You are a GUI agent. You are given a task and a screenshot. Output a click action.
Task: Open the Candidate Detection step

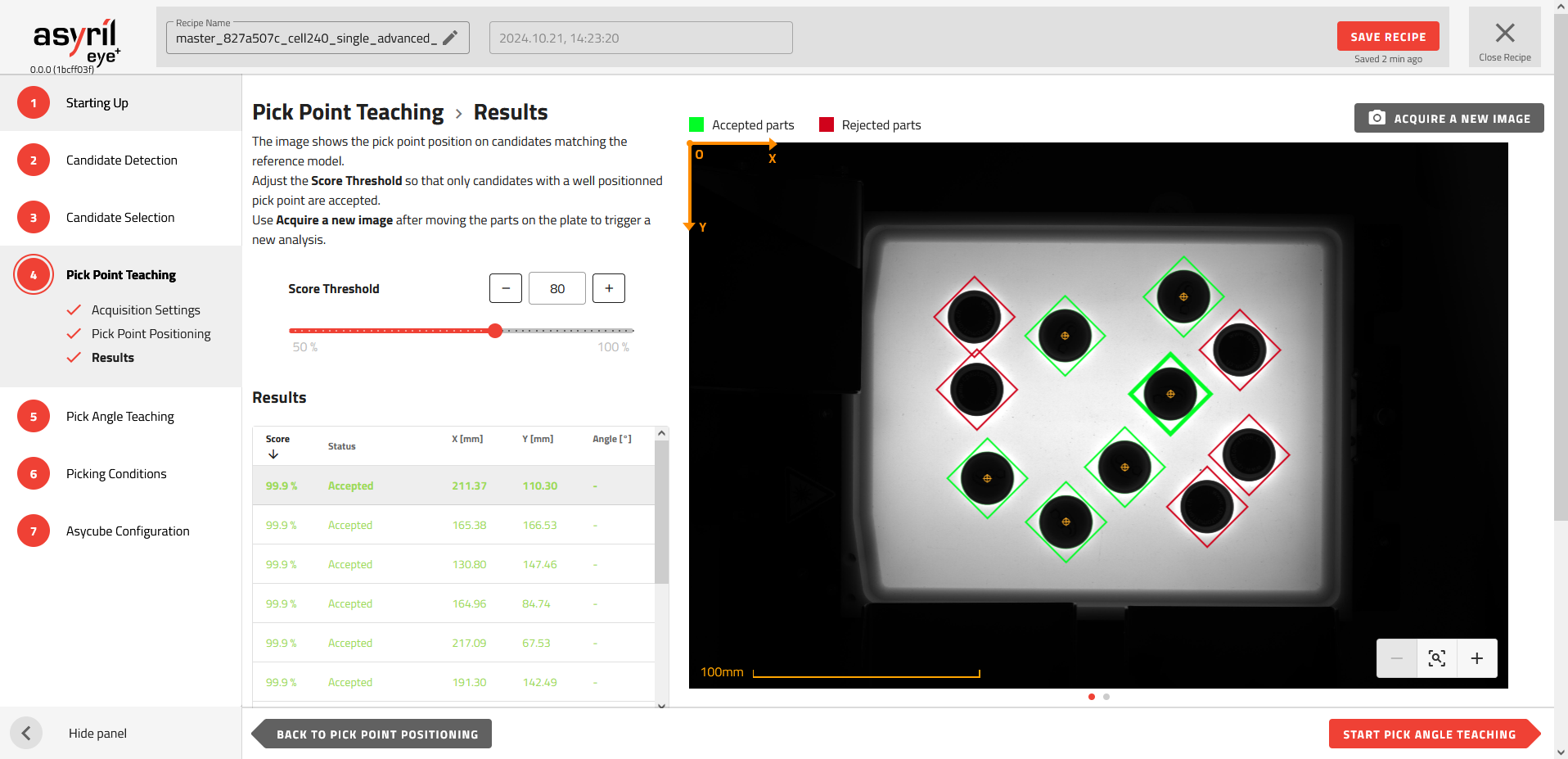pos(34,160)
